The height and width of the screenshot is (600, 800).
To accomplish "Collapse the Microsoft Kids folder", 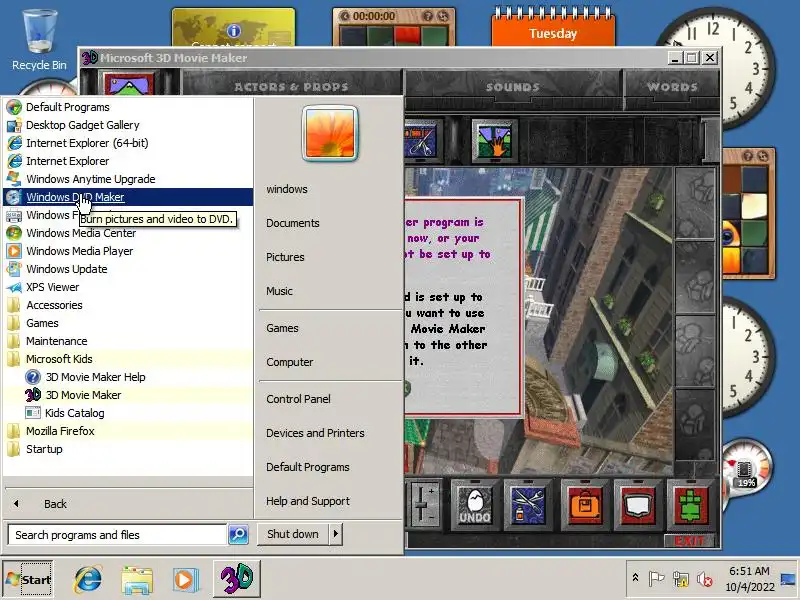I will (x=128, y=359).
